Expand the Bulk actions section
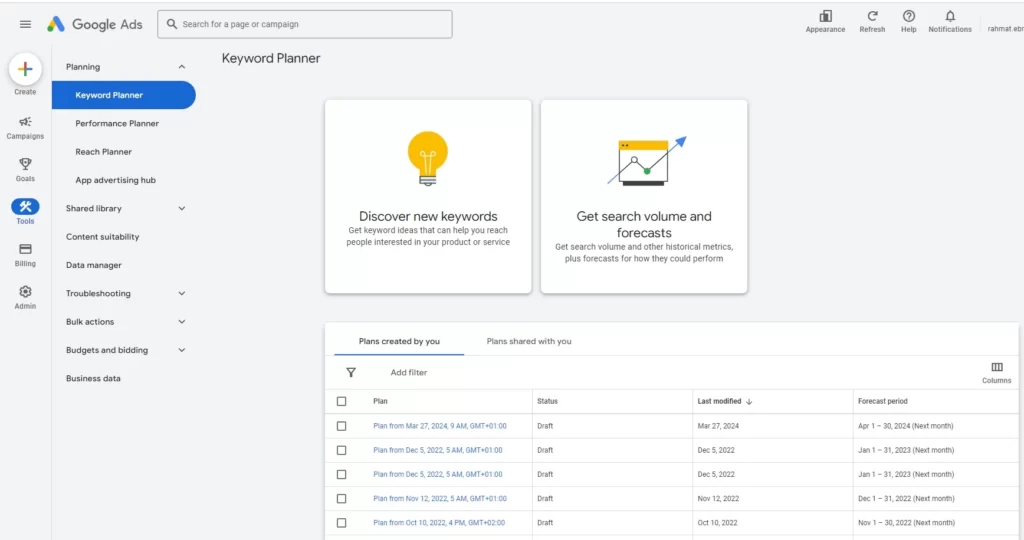Viewport: 1024px width, 540px height. pos(182,321)
